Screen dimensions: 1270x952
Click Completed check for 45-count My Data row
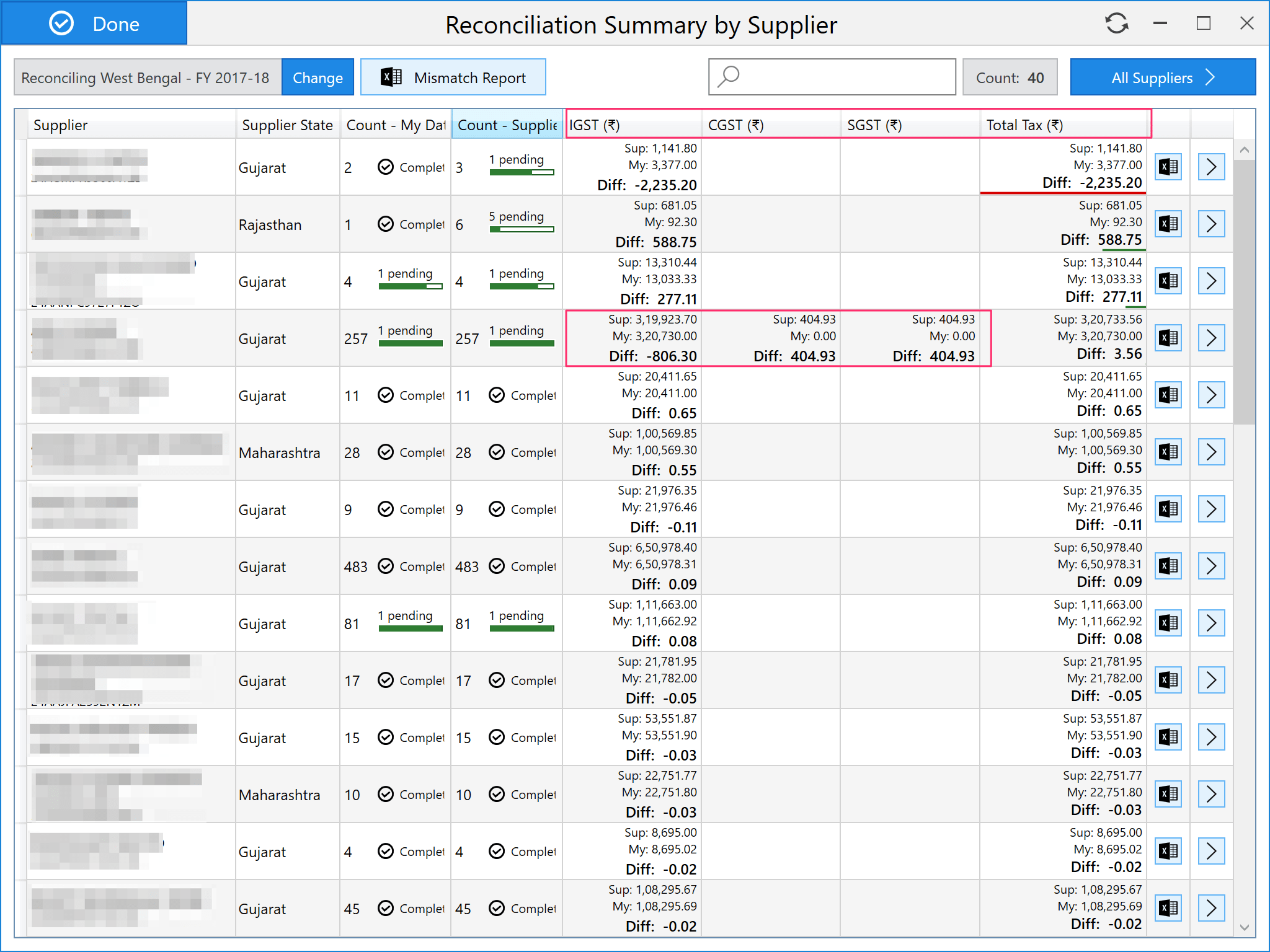pos(386,908)
